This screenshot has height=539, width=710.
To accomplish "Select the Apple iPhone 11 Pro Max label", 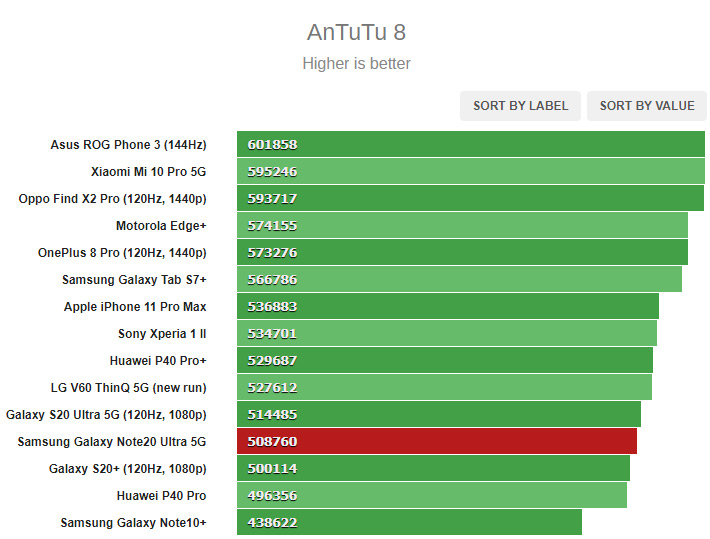I will pos(135,307).
